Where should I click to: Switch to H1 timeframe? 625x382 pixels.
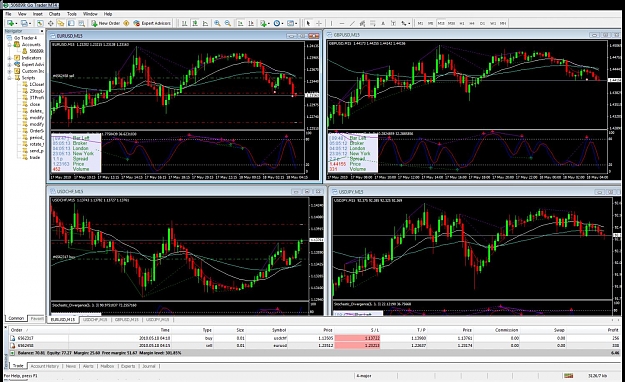(x=462, y=24)
